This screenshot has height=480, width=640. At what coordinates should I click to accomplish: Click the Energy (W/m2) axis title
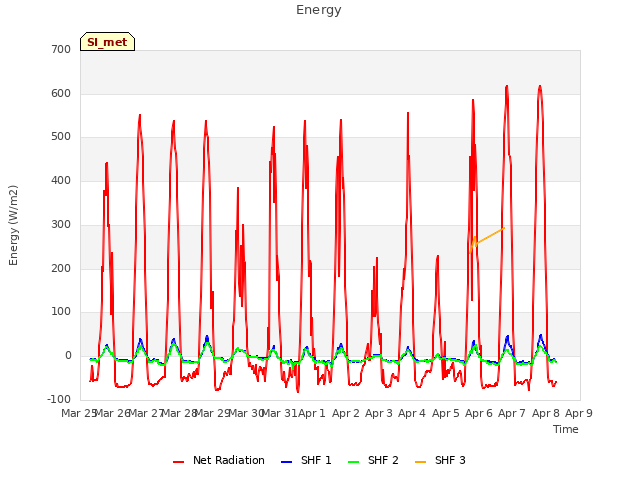13,225
